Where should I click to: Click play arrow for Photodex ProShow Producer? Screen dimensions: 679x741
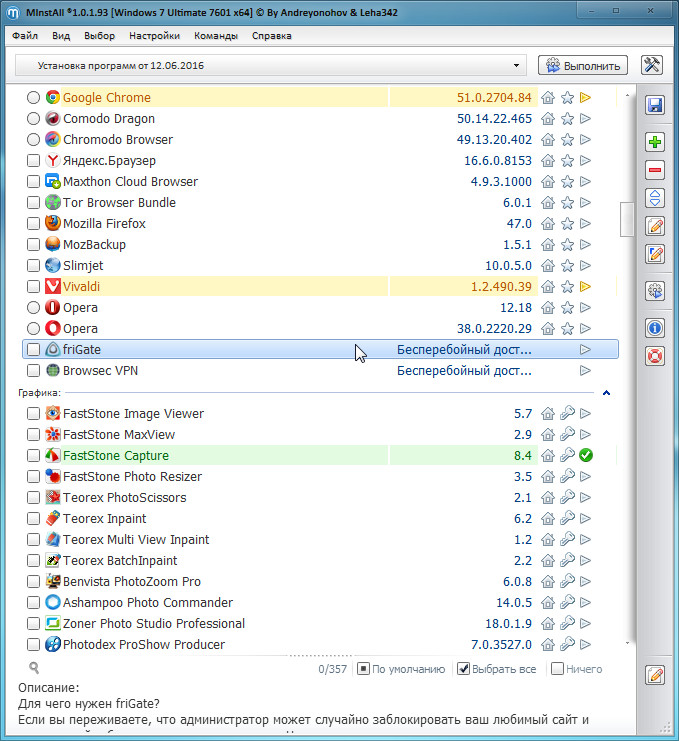tap(585, 644)
